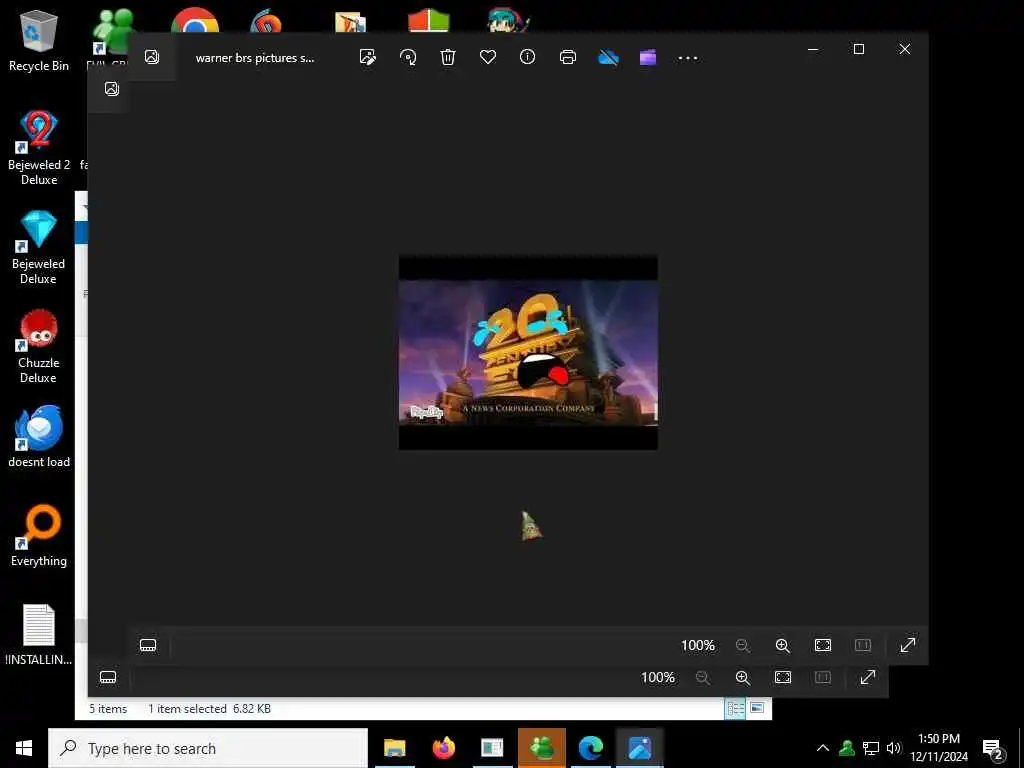1024x768 pixels.
Task: Open File Explorer from the taskbar
Action: 394,748
